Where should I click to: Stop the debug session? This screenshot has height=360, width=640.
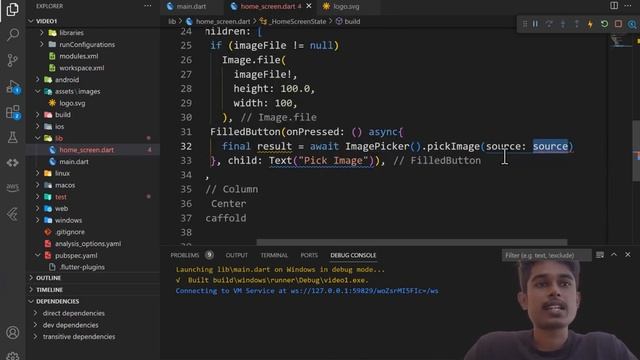(618, 24)
